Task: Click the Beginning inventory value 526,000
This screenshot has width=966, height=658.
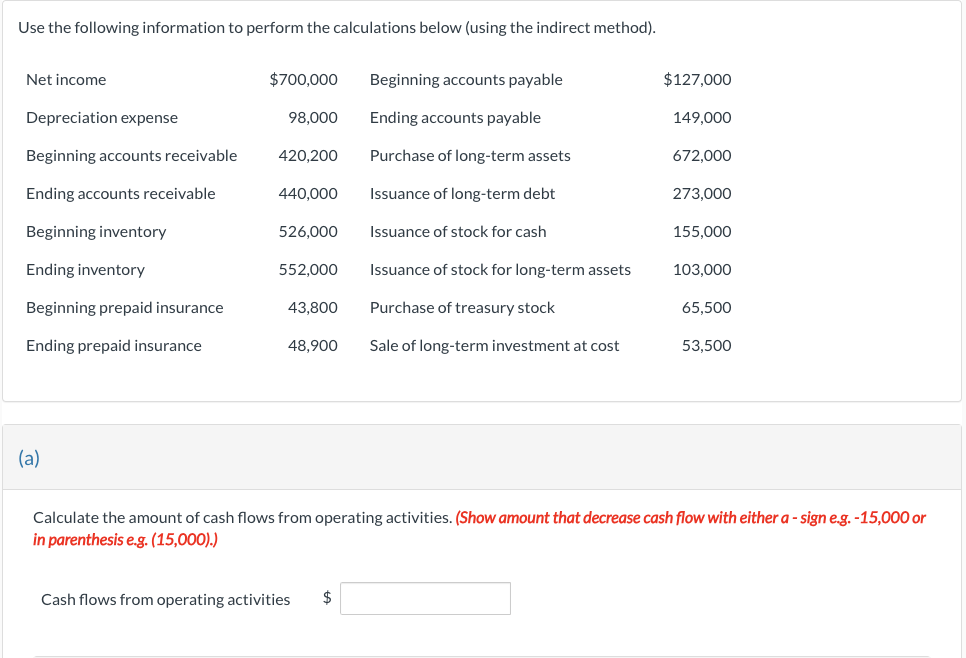Action: pos(308,232)
